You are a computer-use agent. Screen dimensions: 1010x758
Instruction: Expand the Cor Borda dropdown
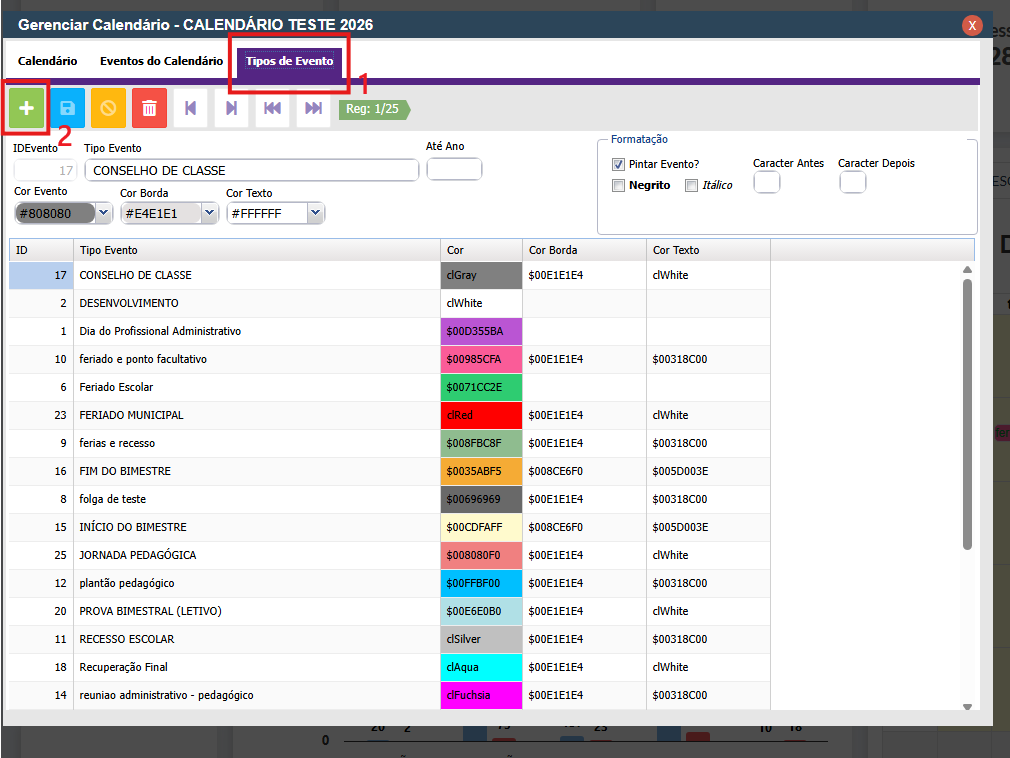(x=209, y=213)
